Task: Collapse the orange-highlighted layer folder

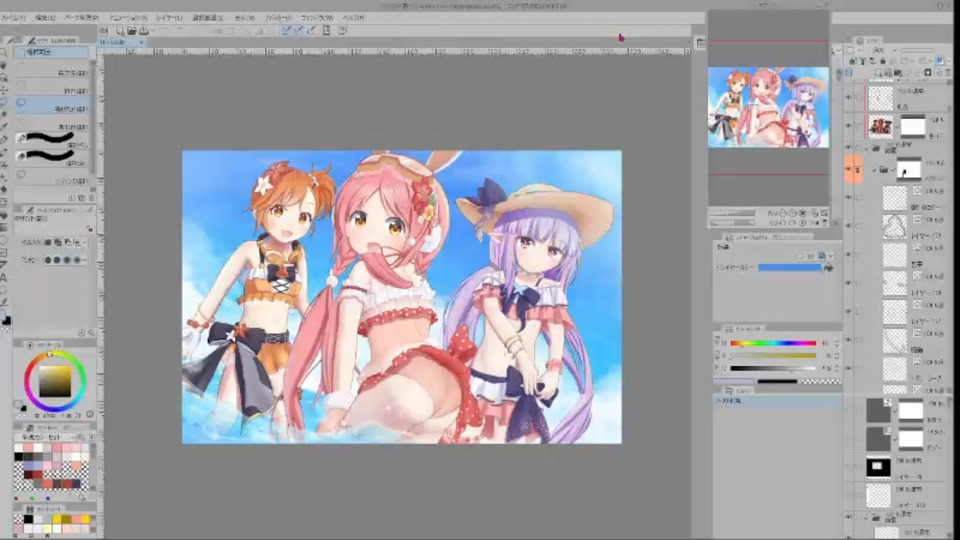Action: [x=874, y=170]
